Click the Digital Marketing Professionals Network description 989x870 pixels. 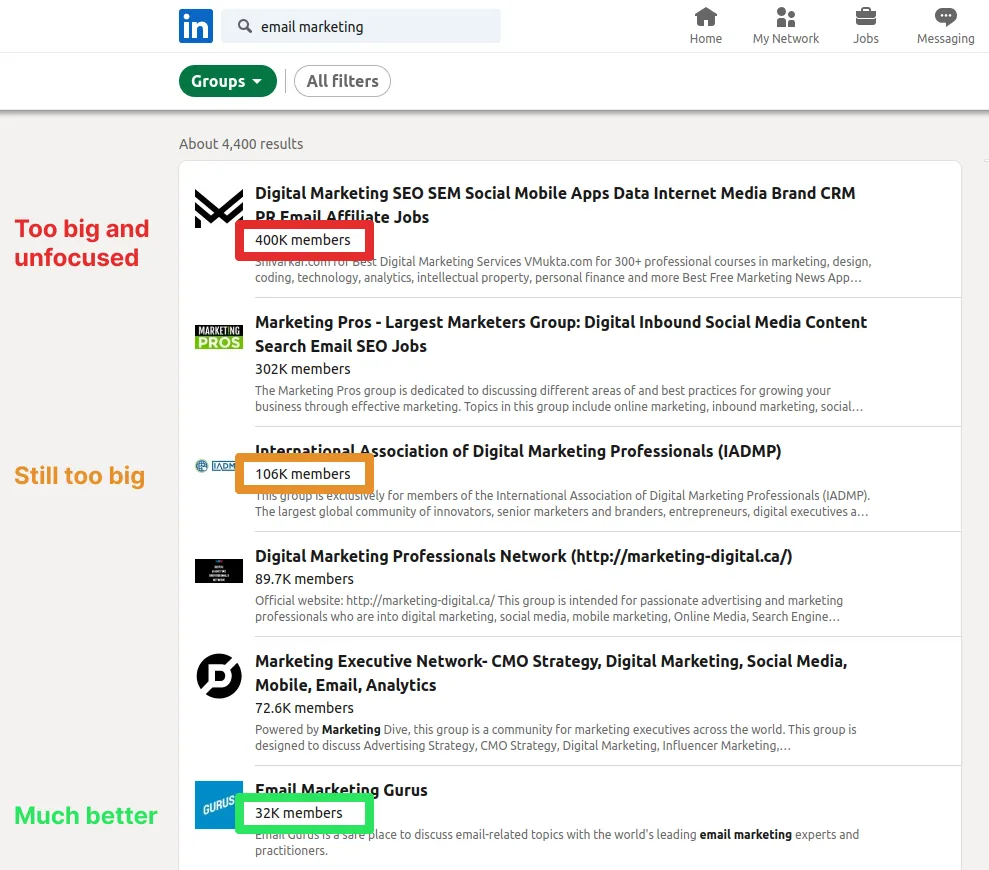(549, 608)
